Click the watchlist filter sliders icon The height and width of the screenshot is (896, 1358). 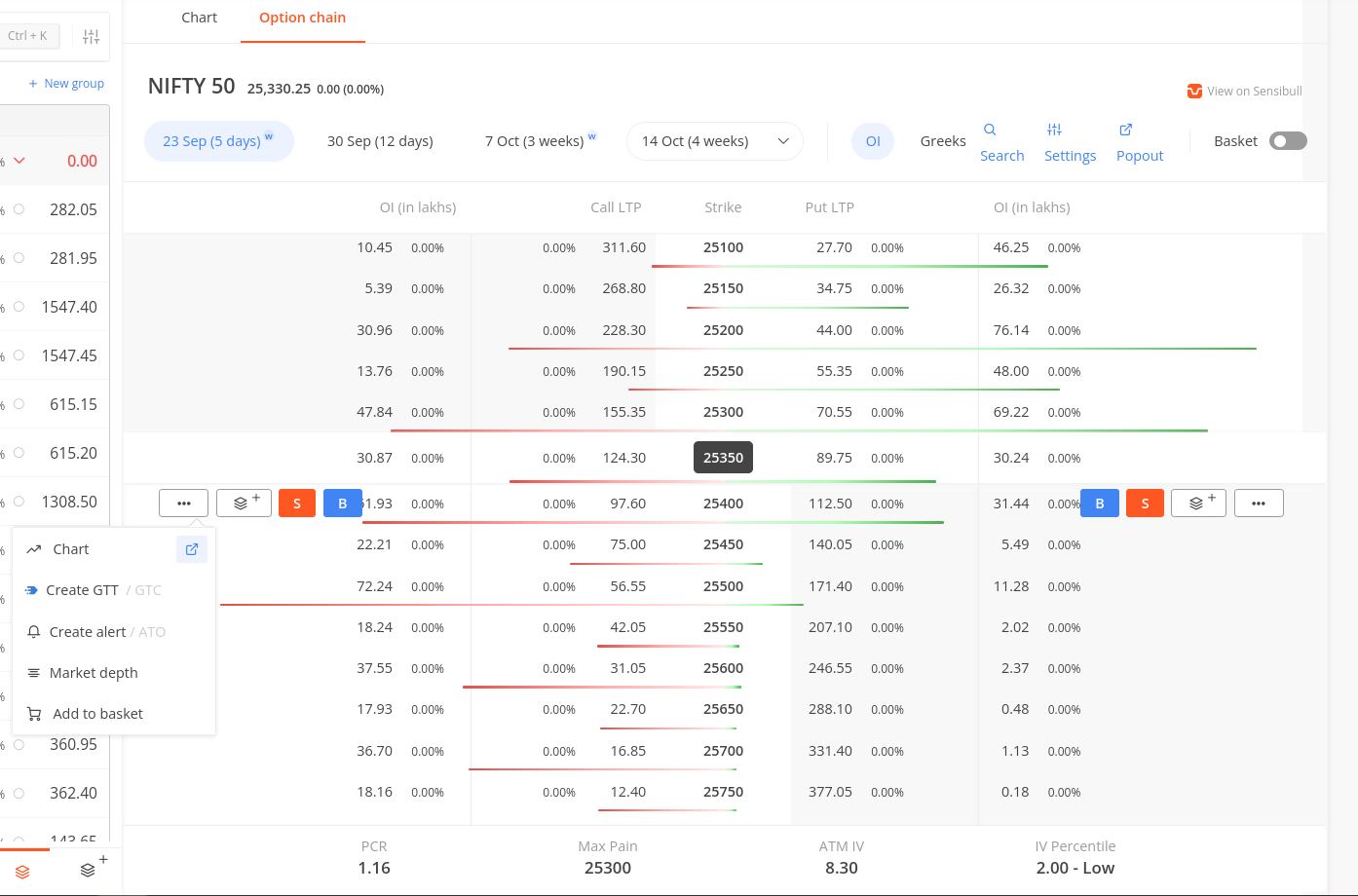pyautogui.click(x=92, y=37)
